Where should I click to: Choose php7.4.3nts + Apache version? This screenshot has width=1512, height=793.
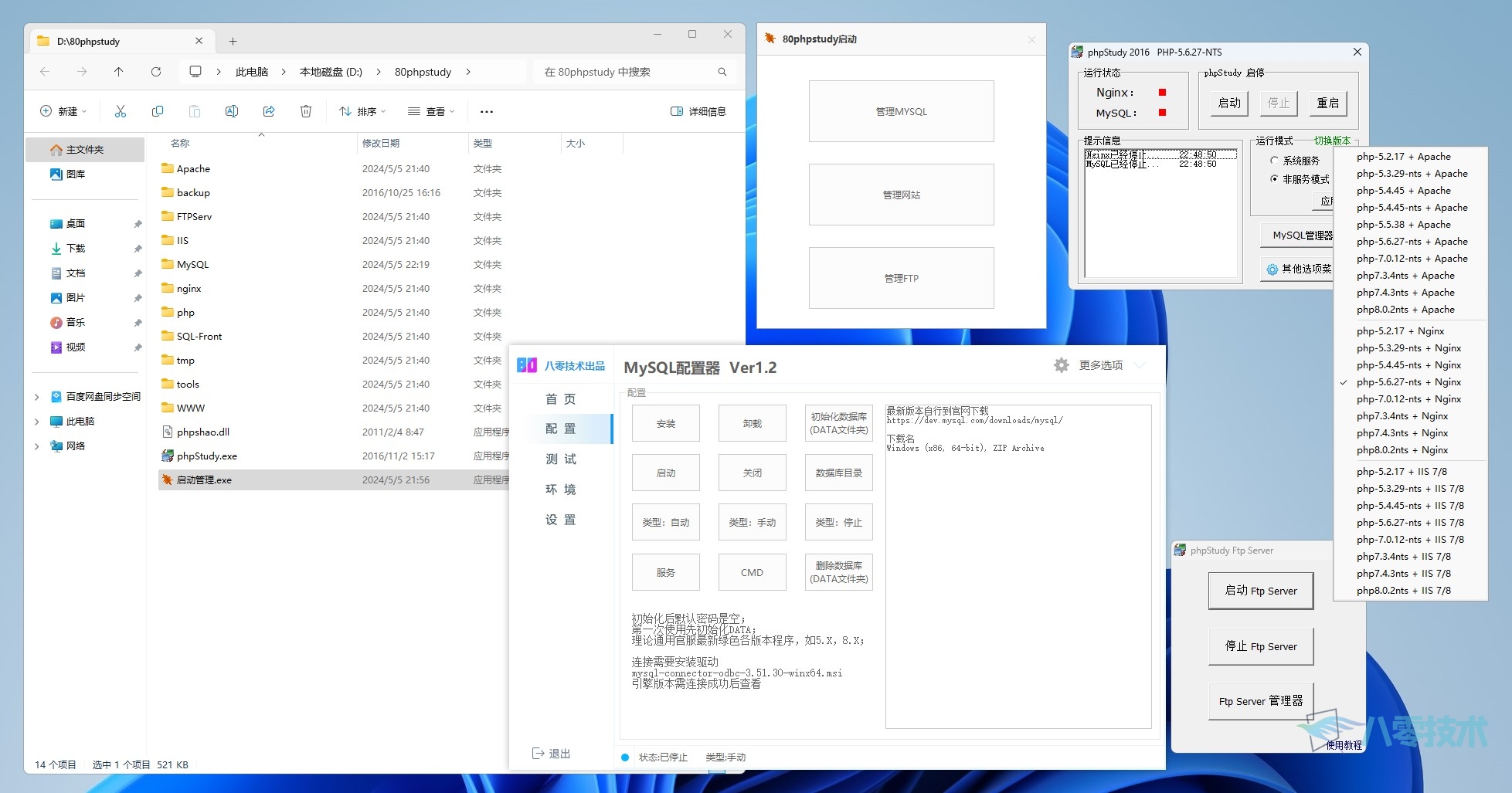coord(1405,292)
